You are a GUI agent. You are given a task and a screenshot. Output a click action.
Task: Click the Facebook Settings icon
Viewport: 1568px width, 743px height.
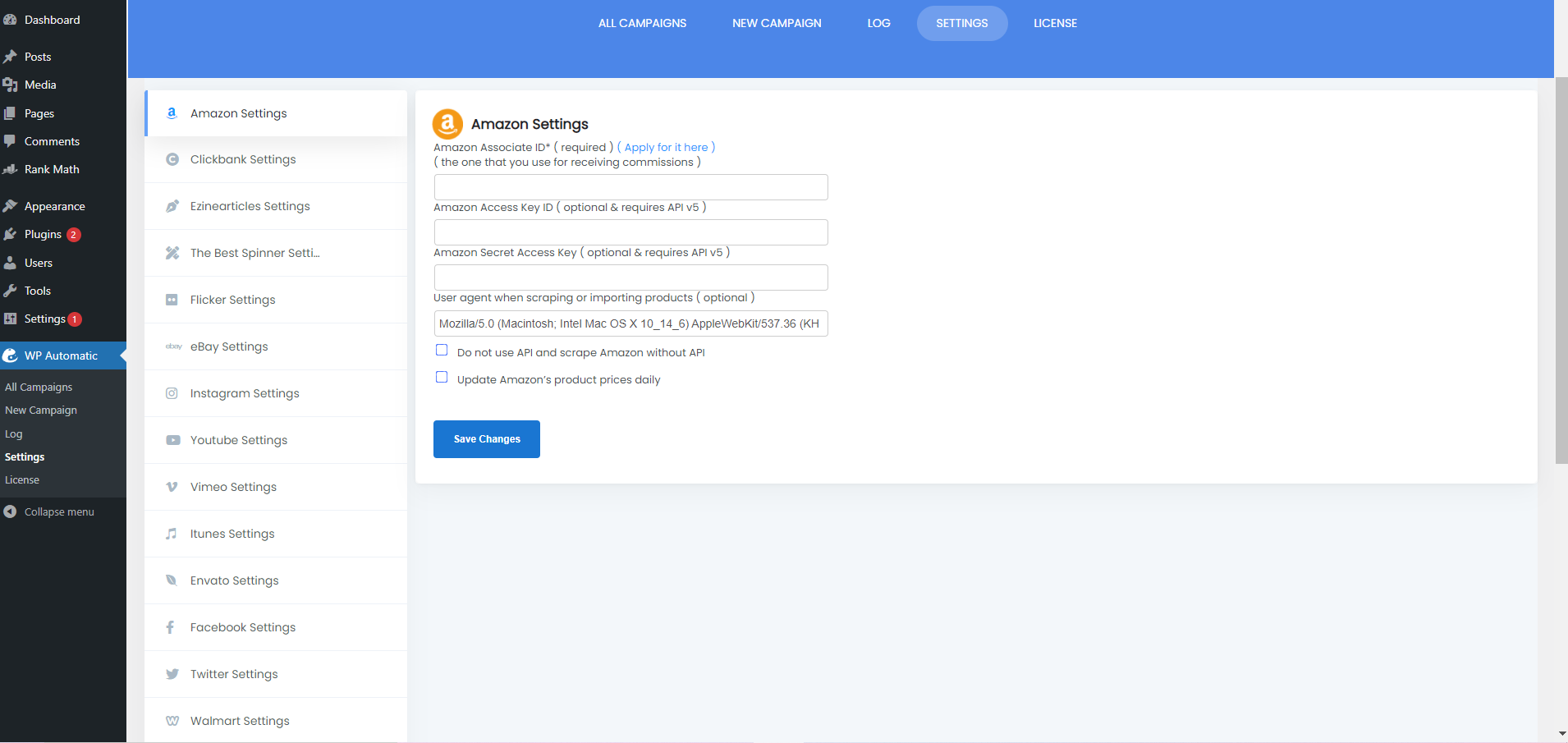(x=170, y=626)
